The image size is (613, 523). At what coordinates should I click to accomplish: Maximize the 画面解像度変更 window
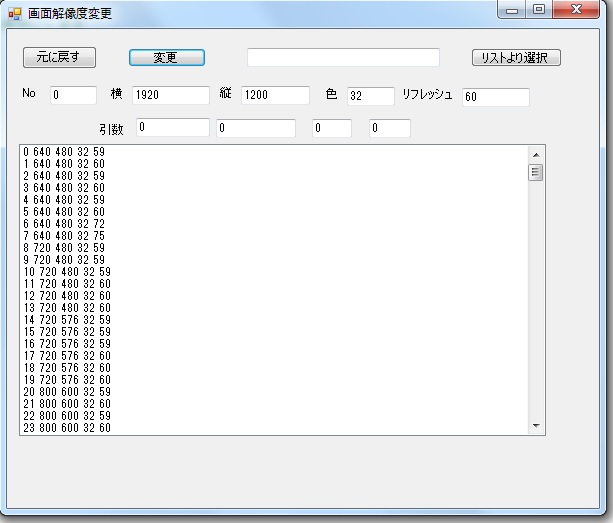tap(539, 10)
